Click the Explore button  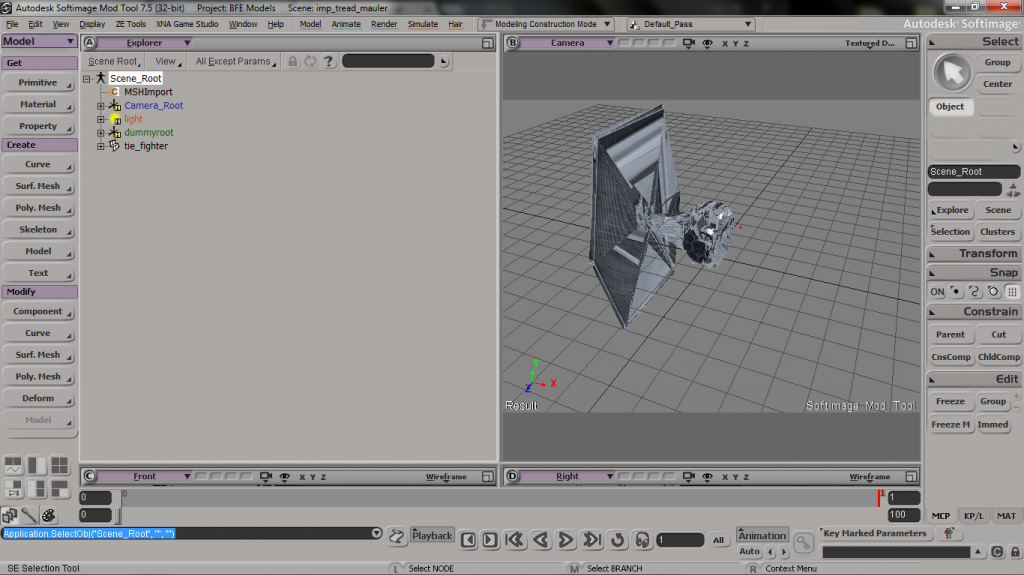point(950,210)
